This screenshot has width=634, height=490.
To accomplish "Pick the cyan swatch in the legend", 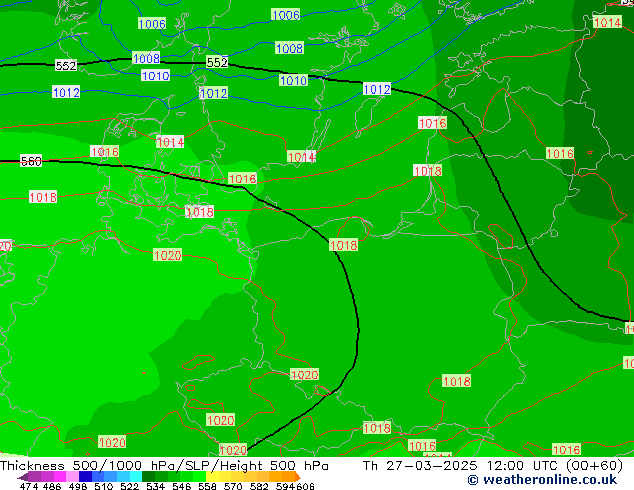I will click(136, 477).
